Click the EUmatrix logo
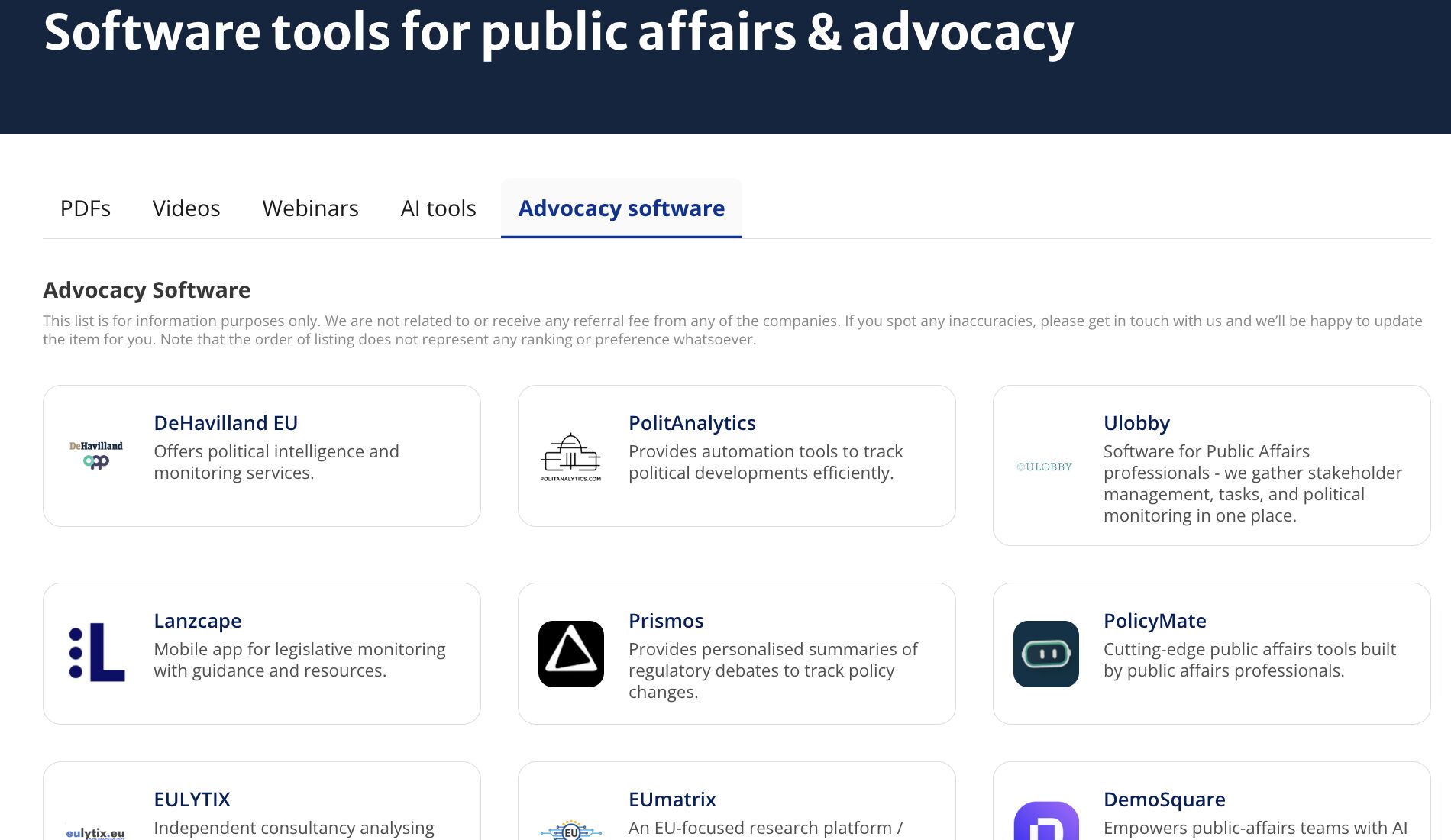The height and width of the screenshot is (840, 1451). point(571,830)
